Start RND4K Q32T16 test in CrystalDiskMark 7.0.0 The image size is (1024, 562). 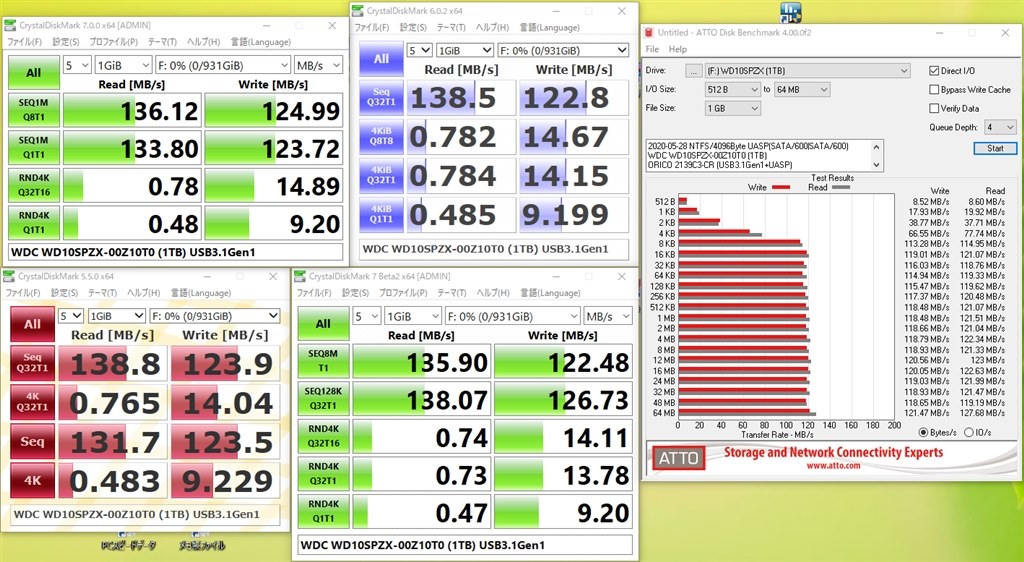[33, 185]
